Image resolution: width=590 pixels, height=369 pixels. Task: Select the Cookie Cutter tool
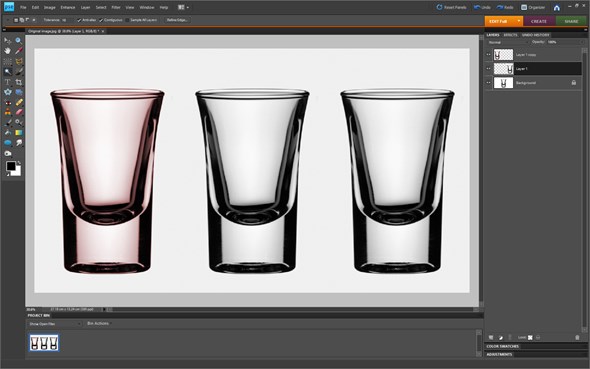8,92
